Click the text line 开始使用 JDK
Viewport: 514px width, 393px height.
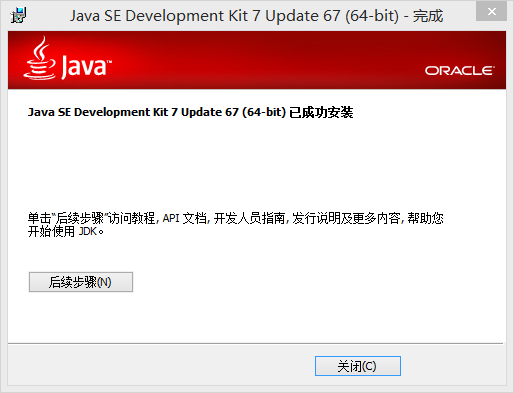click(x=66, y=231)
